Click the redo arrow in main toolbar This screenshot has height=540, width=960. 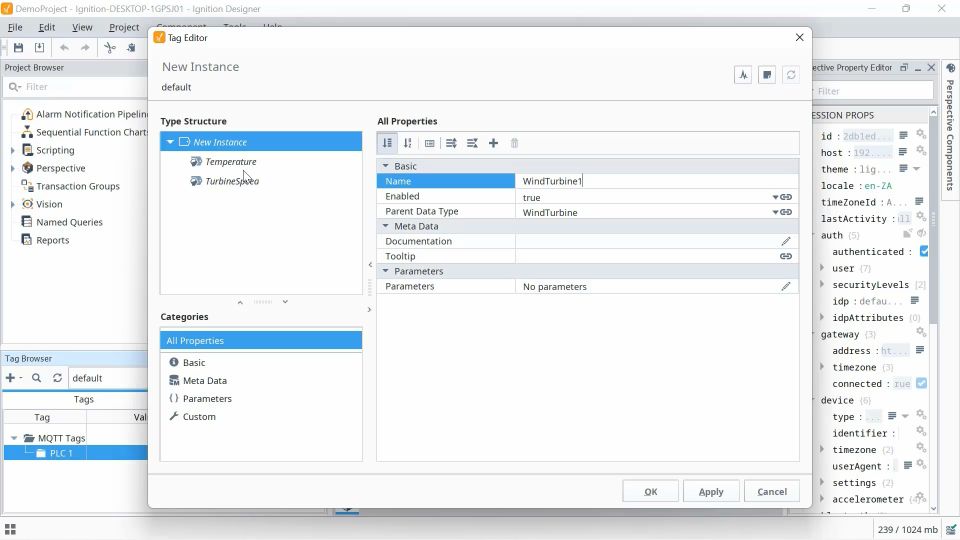(x=85, y=47)
